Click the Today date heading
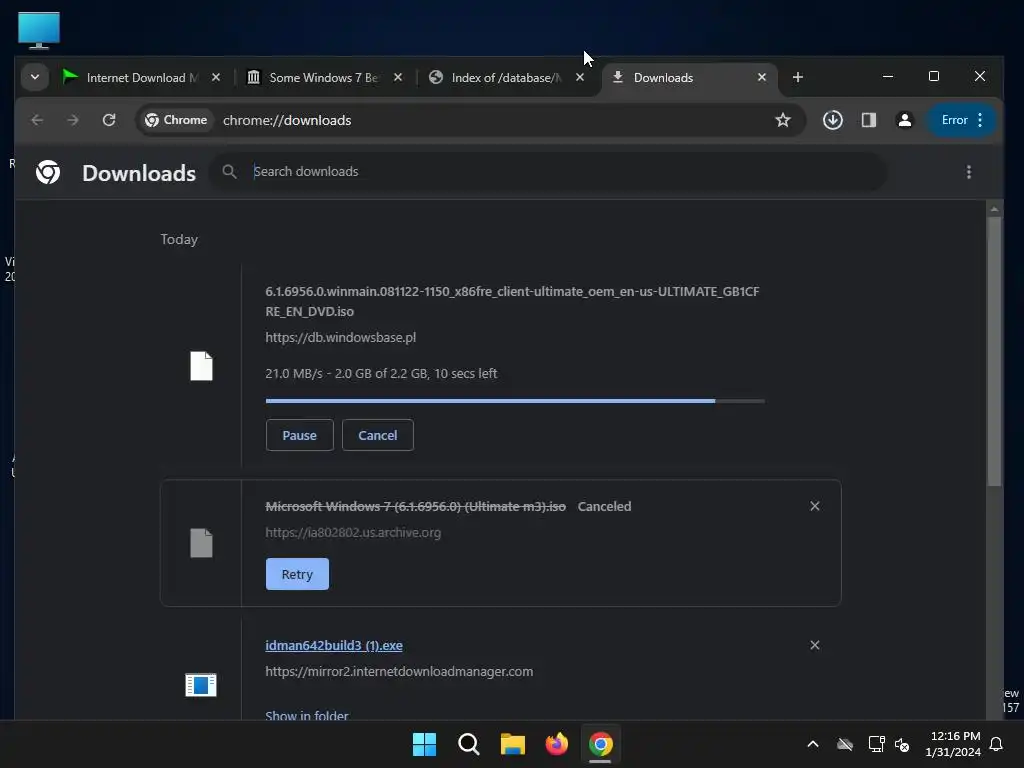 (x=179, y=240)
